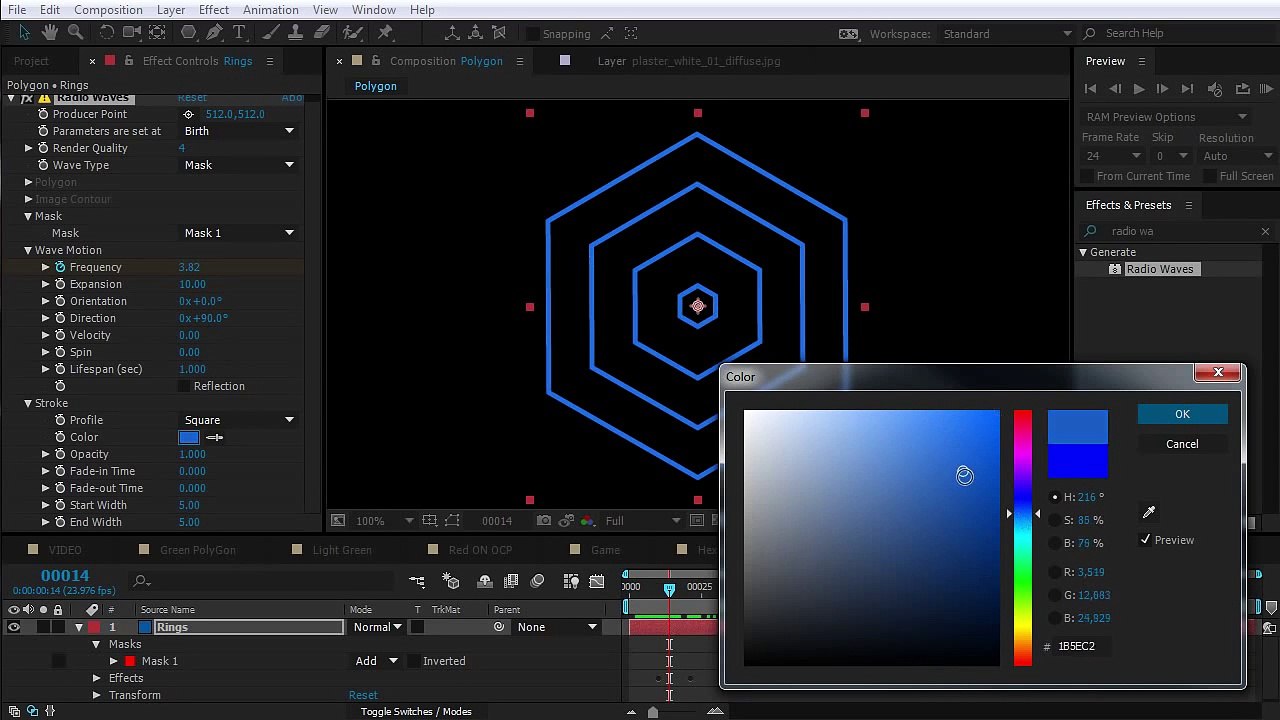Image resolution: width=1280 pixels, height=720 pixels.
Task: Select the Rotation tool
Action: [x=107, y=33]
